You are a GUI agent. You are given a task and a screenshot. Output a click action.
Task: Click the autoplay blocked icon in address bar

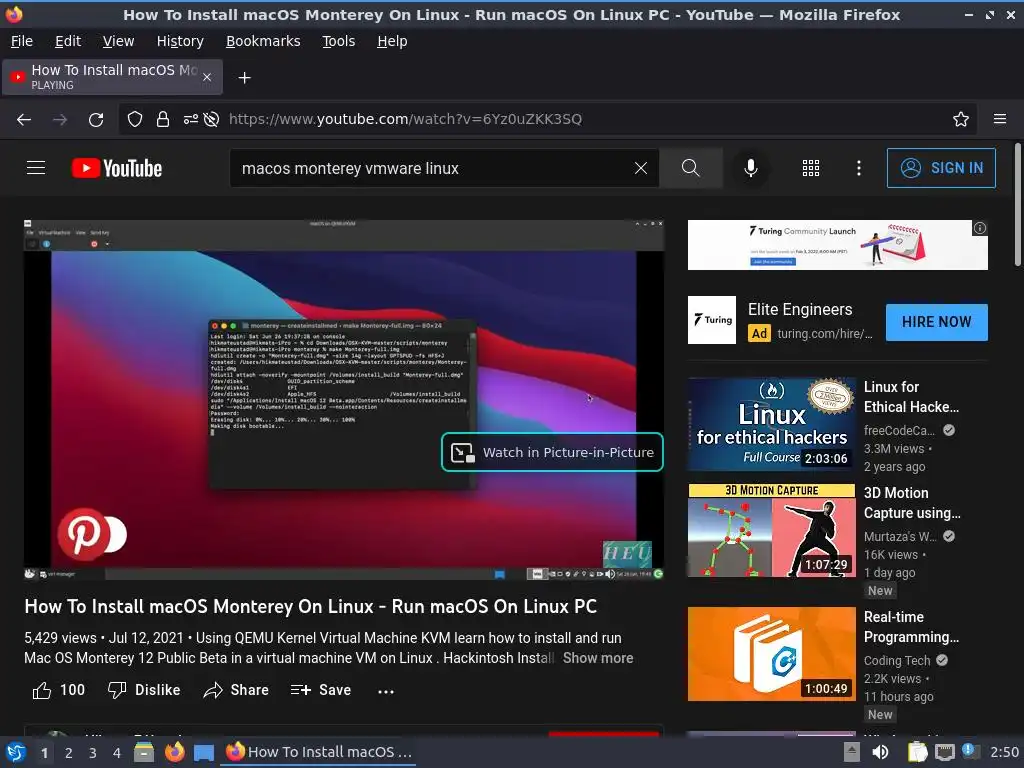coord(211,120)
